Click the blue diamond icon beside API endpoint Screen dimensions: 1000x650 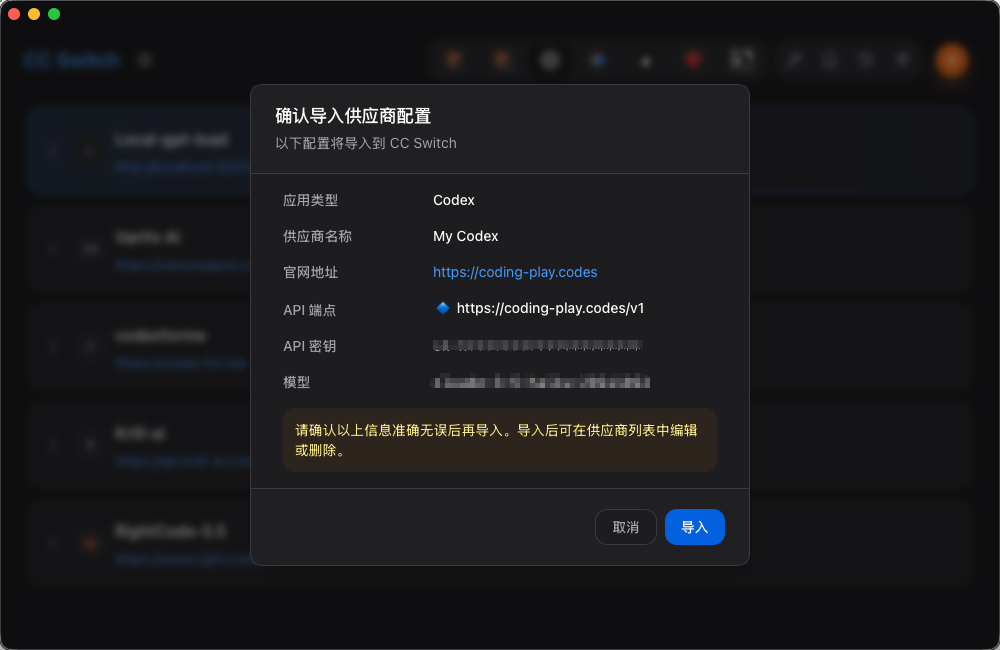443,308
